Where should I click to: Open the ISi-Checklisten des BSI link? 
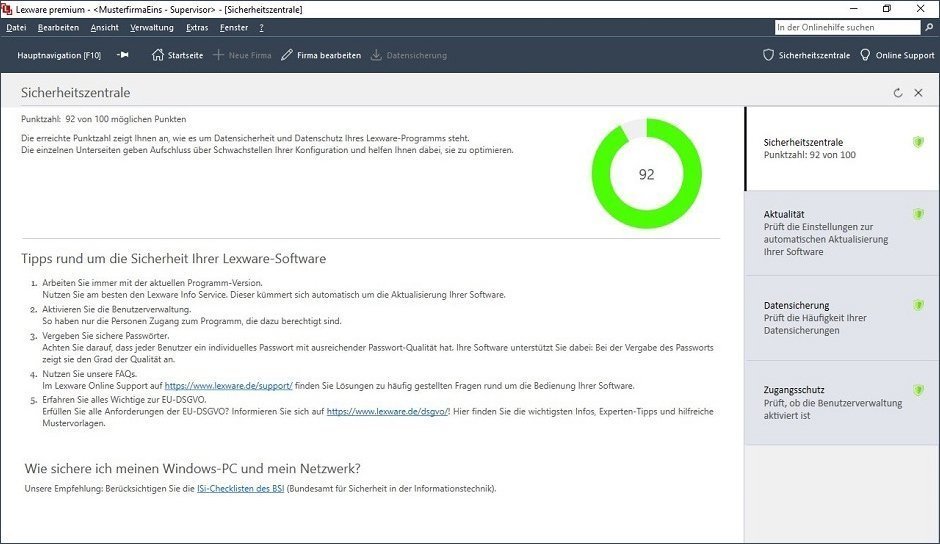point(240,489)
